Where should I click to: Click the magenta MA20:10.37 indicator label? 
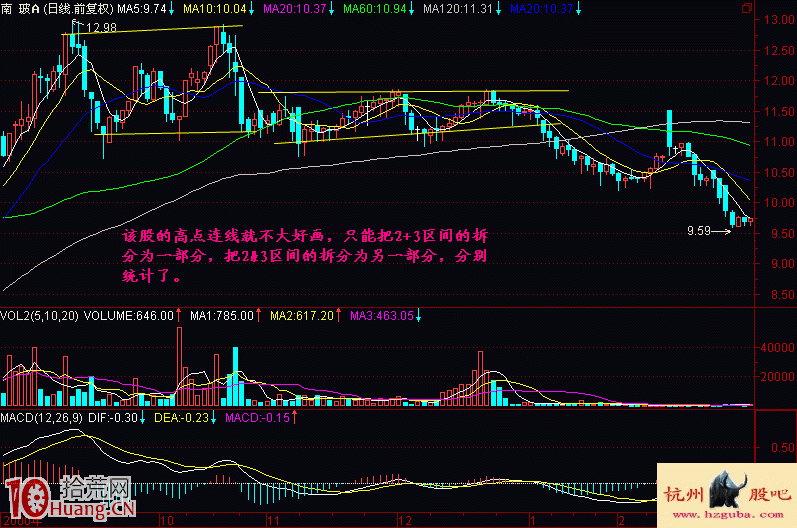tap(294, 9)
